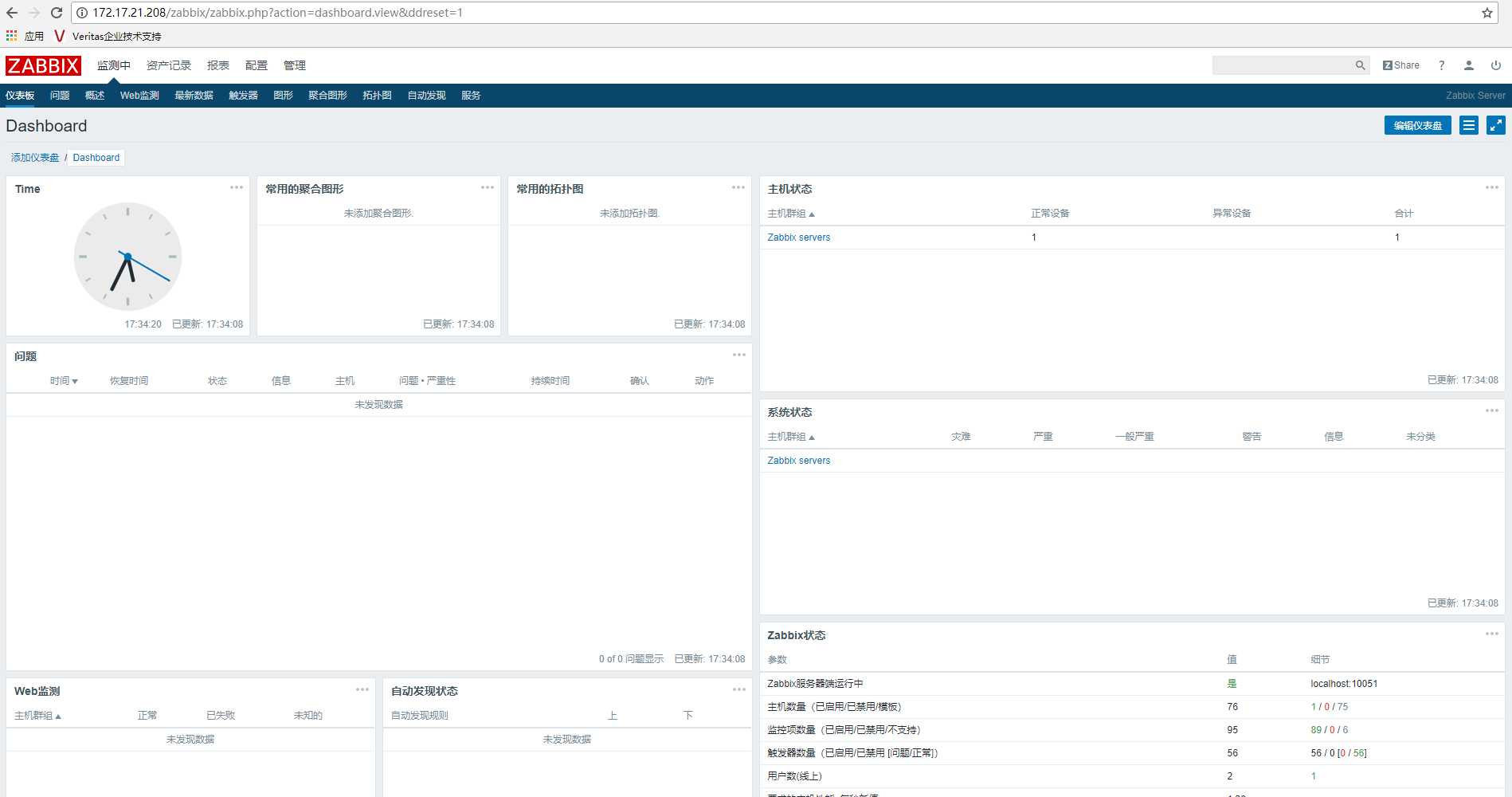Click the logout power icon
The image size is (1512, 797).
coord(1496,65)
